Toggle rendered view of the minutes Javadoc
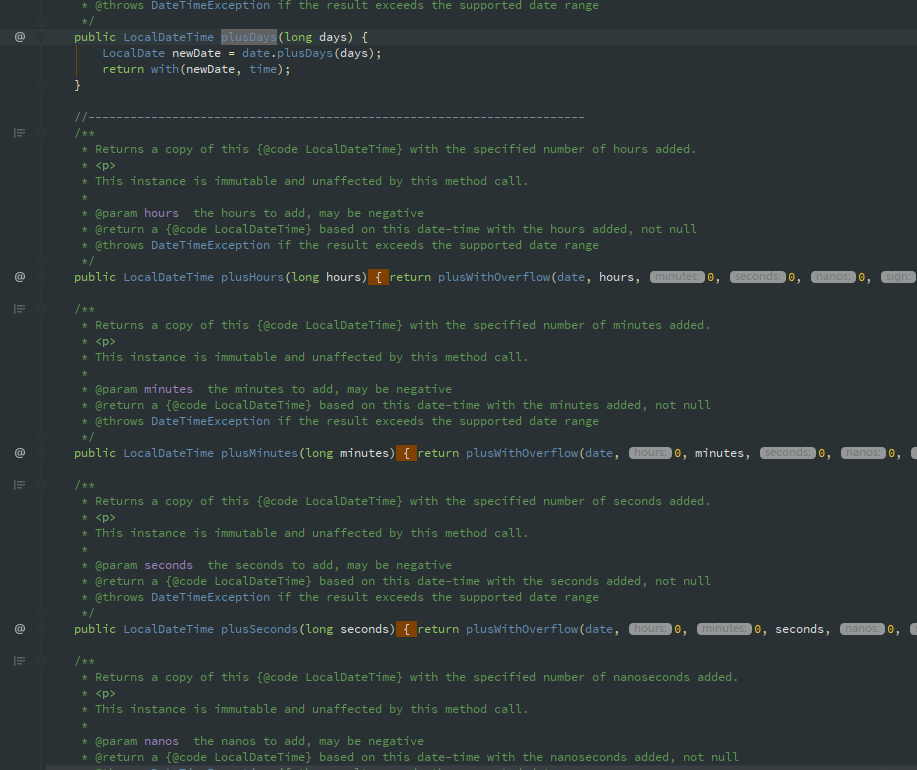Image resolution: width=917 pixels, height=770 pixels. click(x=19, y=309)
